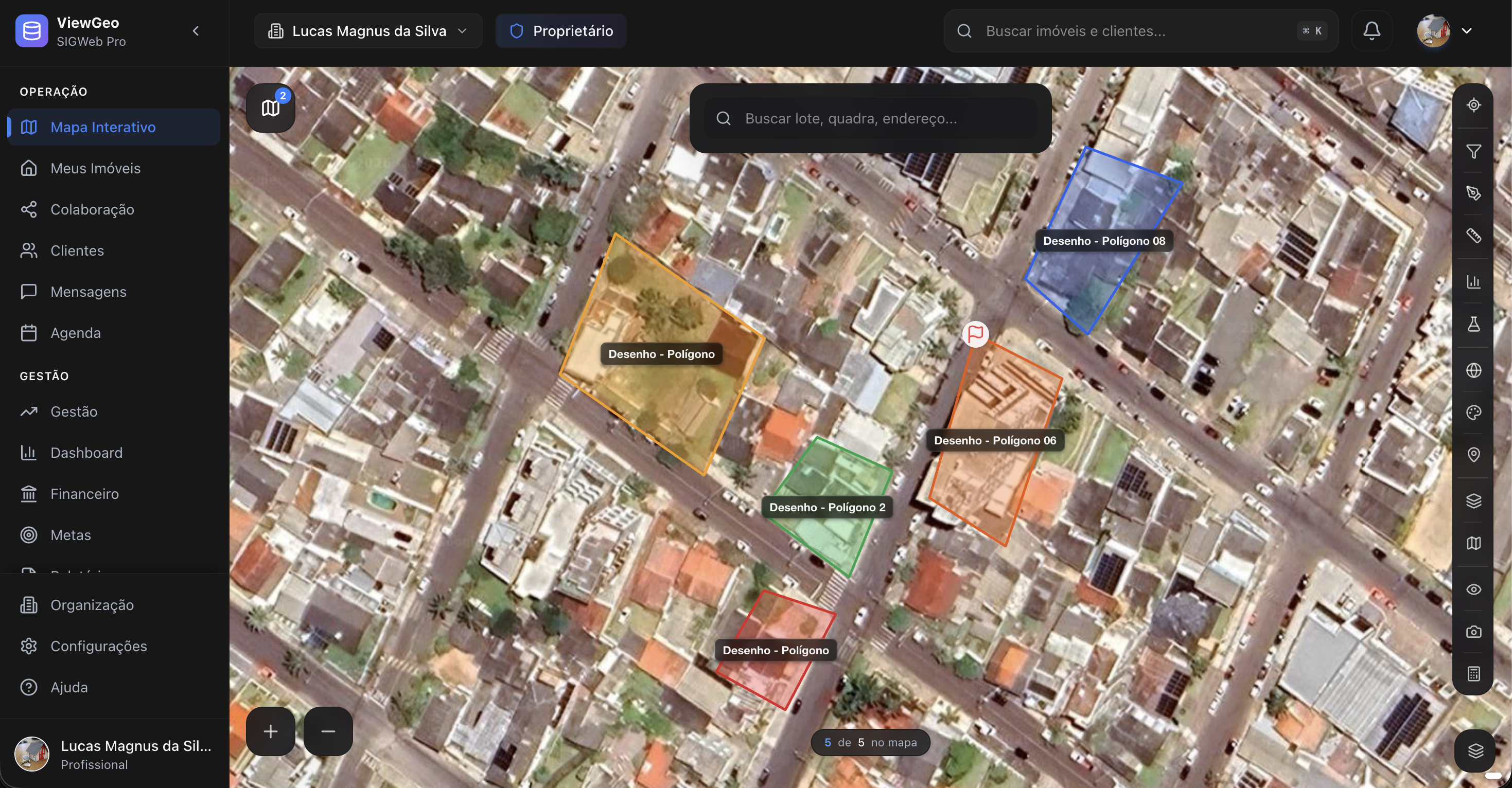Screen dimensions: 1512x788
Task: Click the ⌘ K shortcut hint in search bar
Action: tap(1312, 31)
